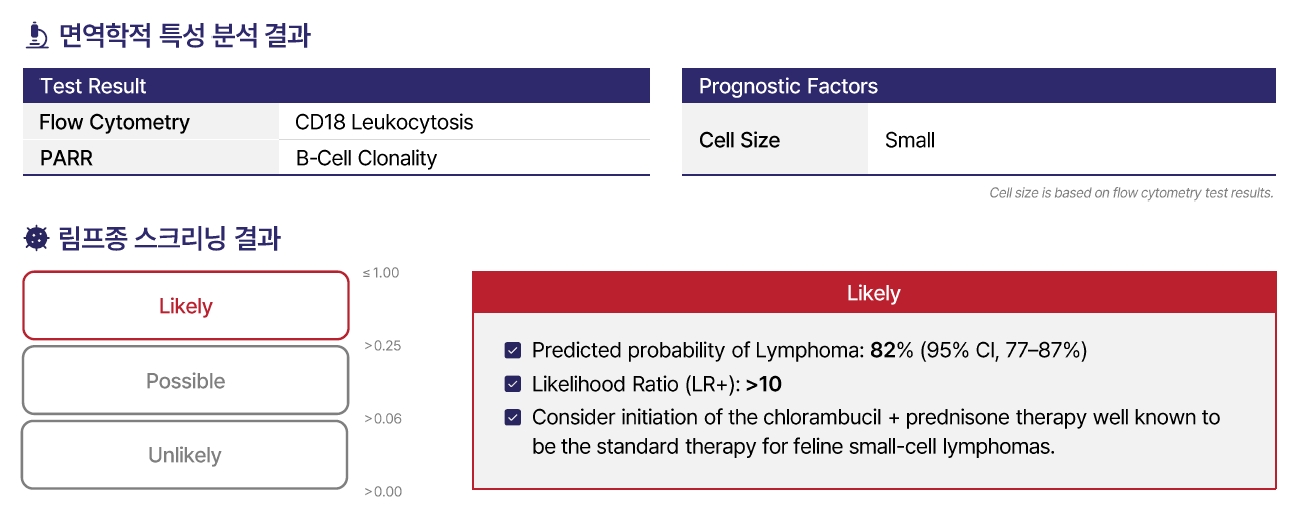
Task: Click the Cell Size label cell
Action: (x=739, y=140)
